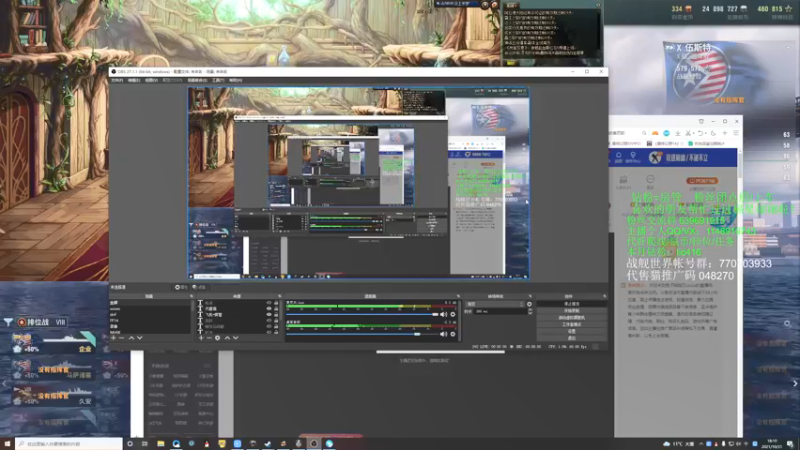Click location pin icon in page header

coord(633,157)
